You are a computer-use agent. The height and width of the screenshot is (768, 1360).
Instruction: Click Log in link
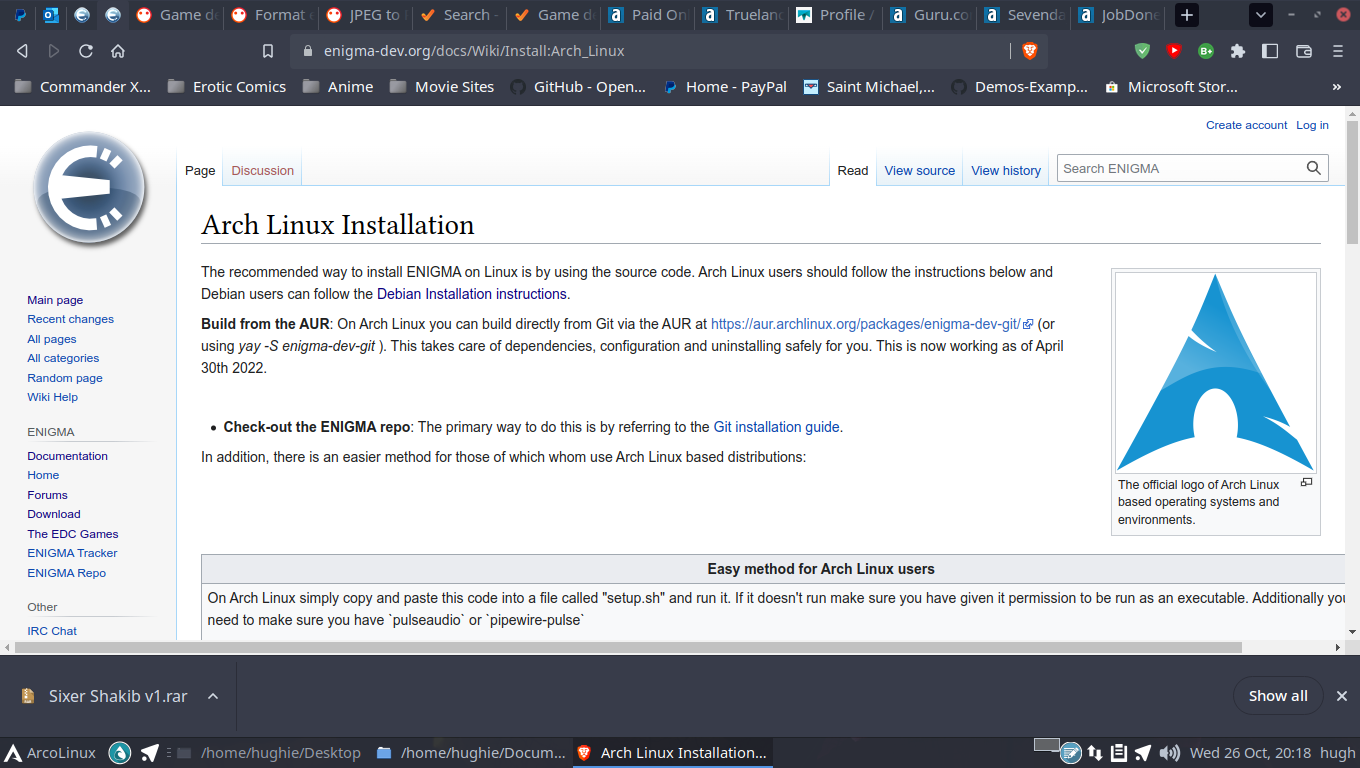1312,125
